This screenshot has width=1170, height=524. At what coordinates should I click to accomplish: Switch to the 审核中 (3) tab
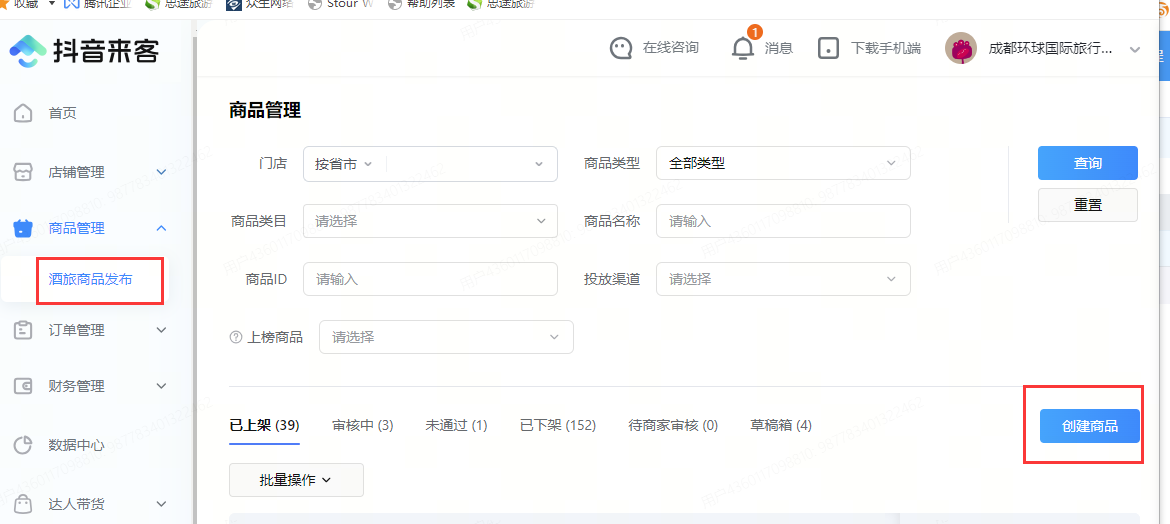[x=362, y=425]
